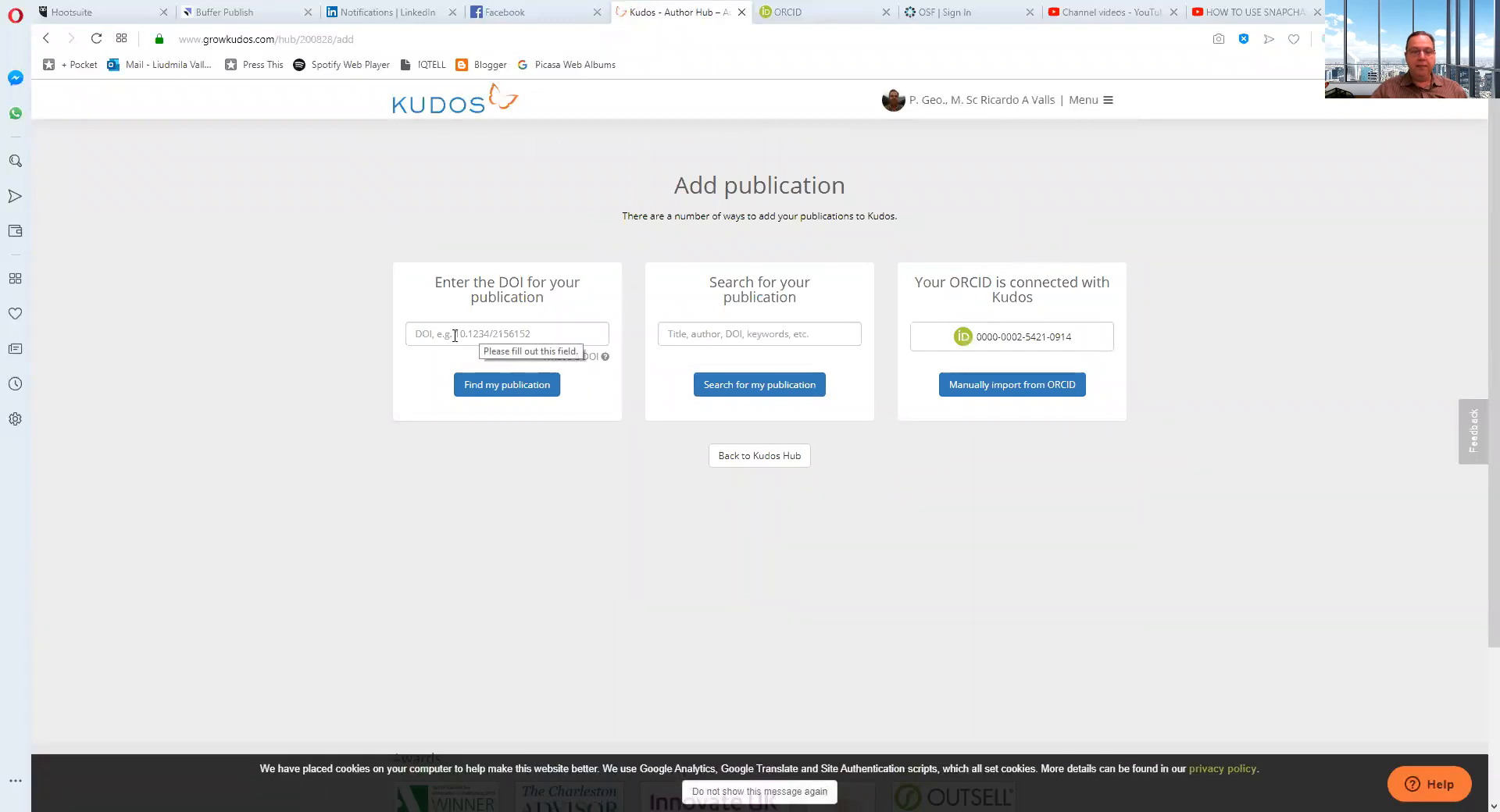This screenshot has height=812, width=1500.
Task: Click Manually import from ORCID button
Action: pyautogui.click(x=1012, y=385)
